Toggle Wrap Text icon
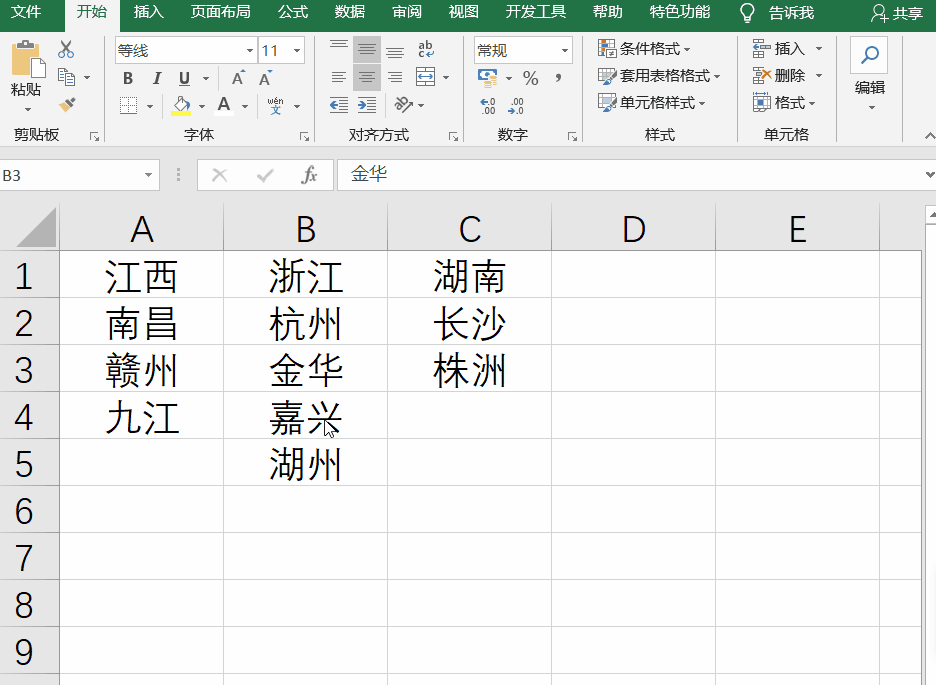 point(426,50)
